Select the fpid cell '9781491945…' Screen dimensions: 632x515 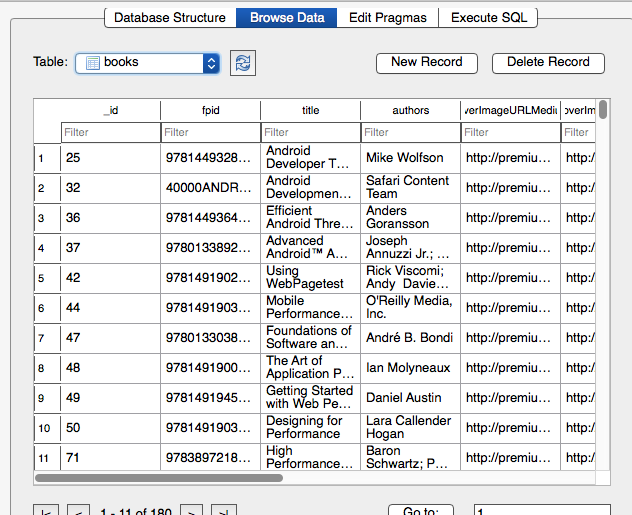point(210,398)
